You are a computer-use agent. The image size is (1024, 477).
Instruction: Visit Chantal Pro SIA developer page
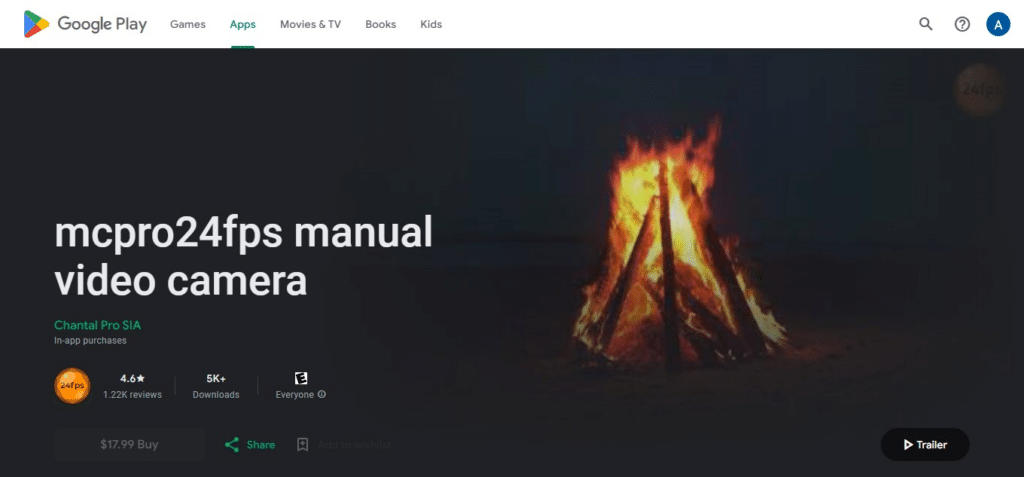tap(97, 325)
